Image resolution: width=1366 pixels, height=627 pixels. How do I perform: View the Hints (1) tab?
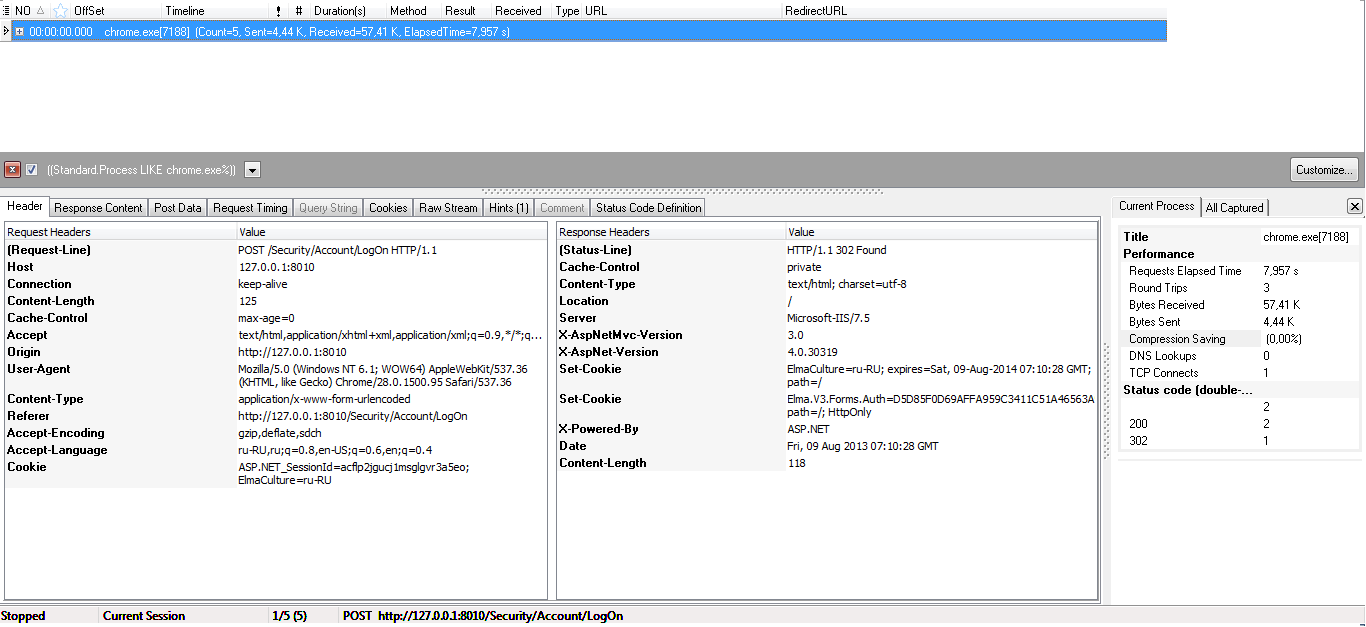point(508,208)
